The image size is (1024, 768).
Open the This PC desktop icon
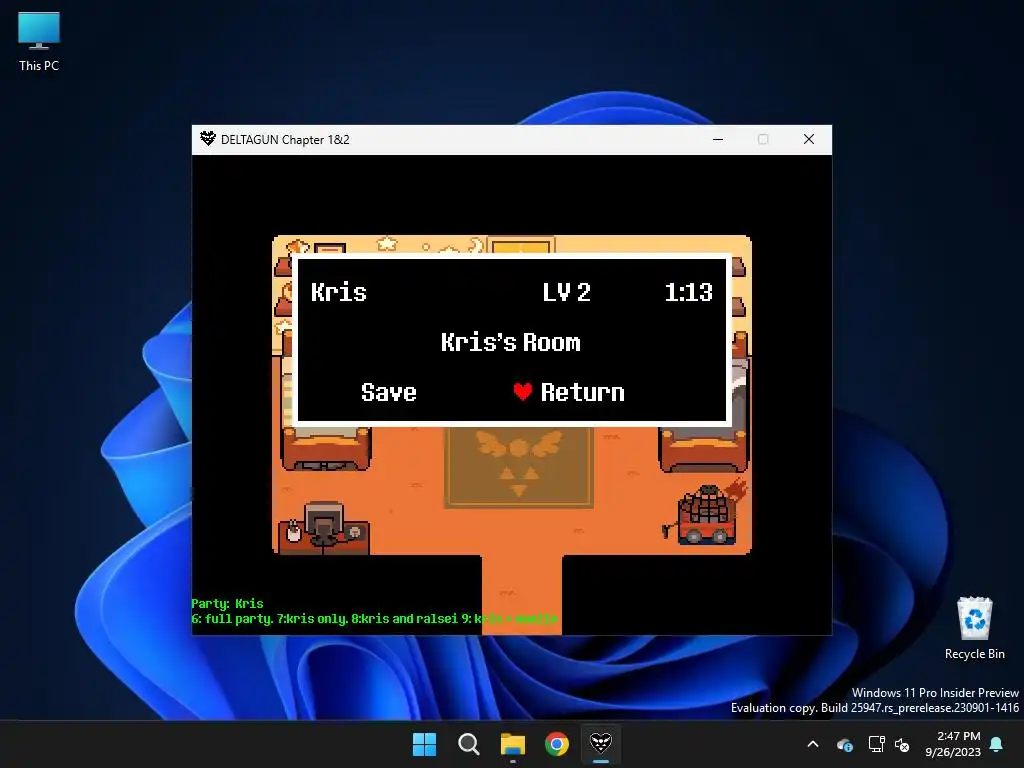(39, 42)
